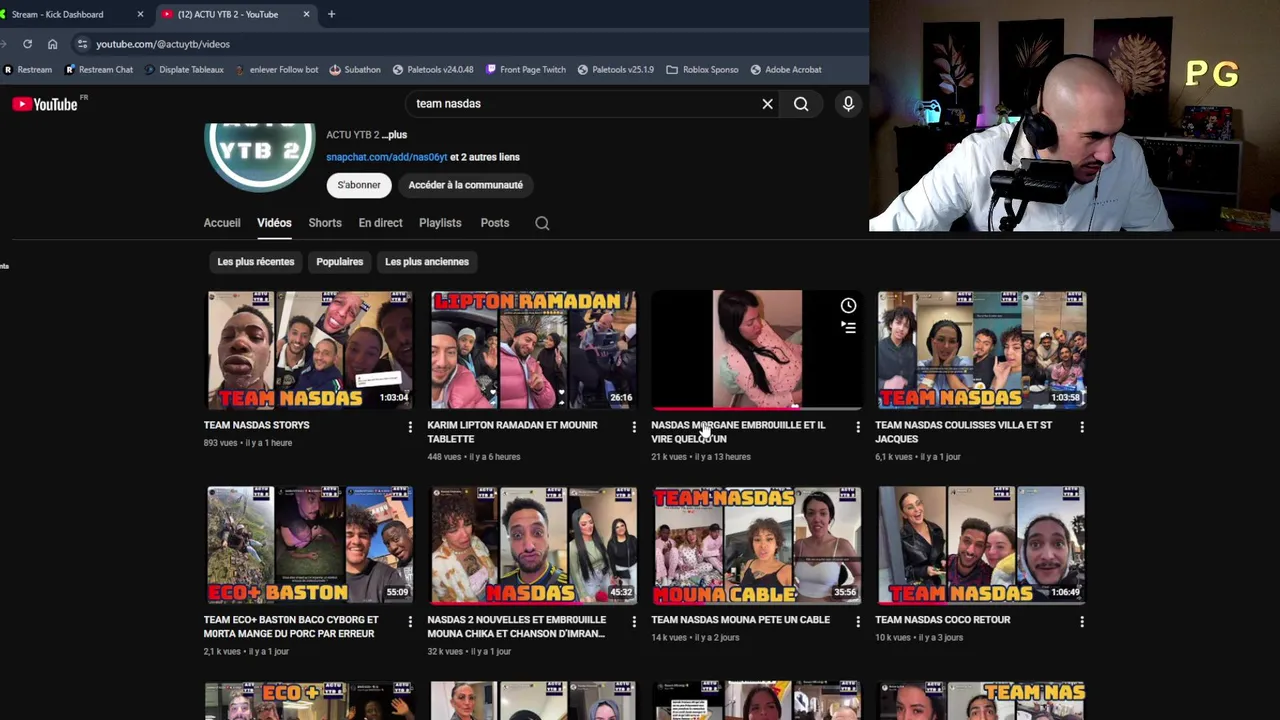Image resolution: width=1280 pixels, height=720 pixels.
Task: Sort by Les plus anciennes chip
Action: click(x=427, y=262)
